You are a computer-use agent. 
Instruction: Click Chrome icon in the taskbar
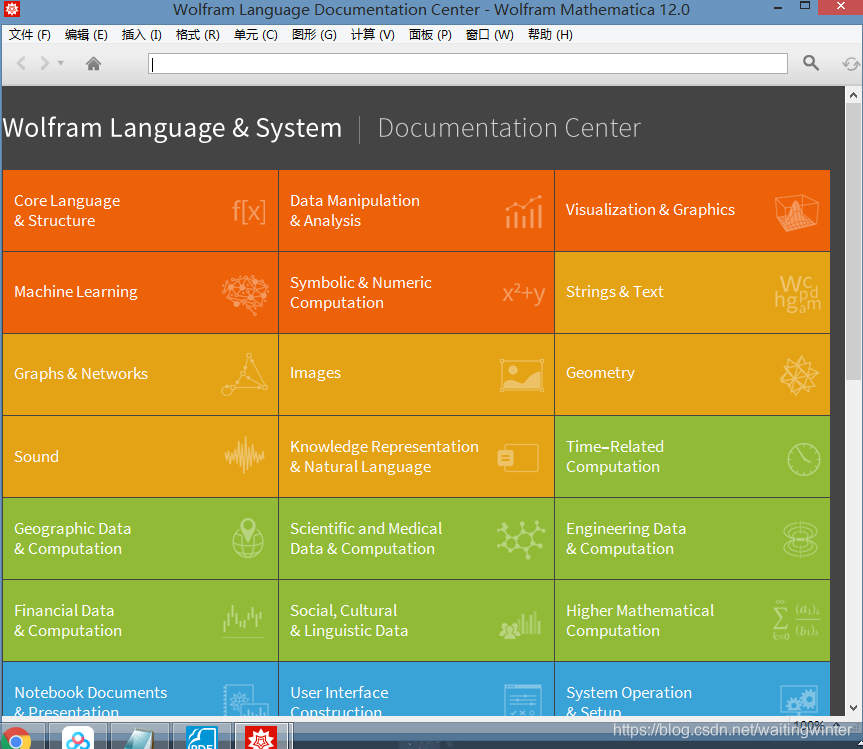[x=15, y=737]
